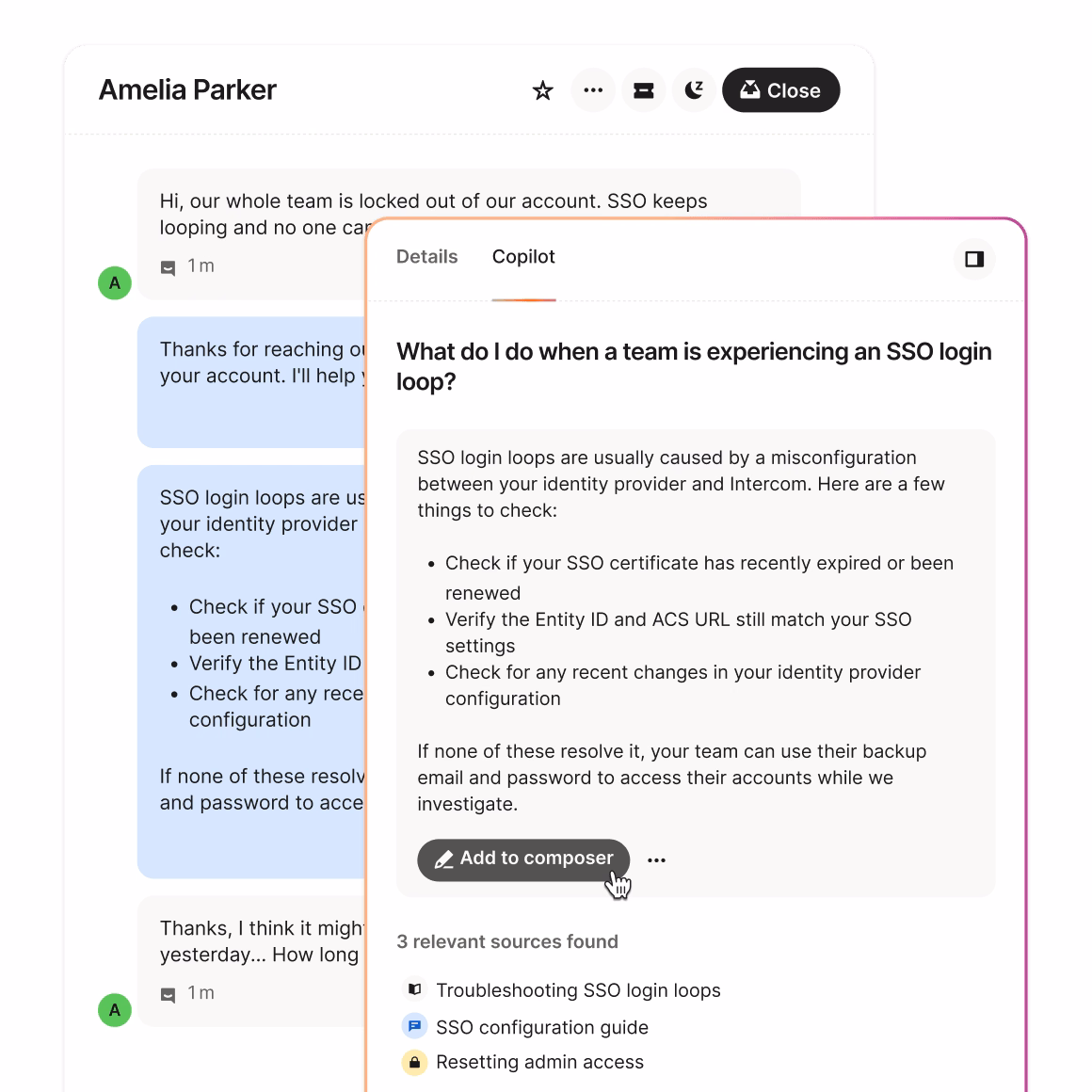Snooze the conversation with moon icon
1092x1092 pixels.
[694, 90]
